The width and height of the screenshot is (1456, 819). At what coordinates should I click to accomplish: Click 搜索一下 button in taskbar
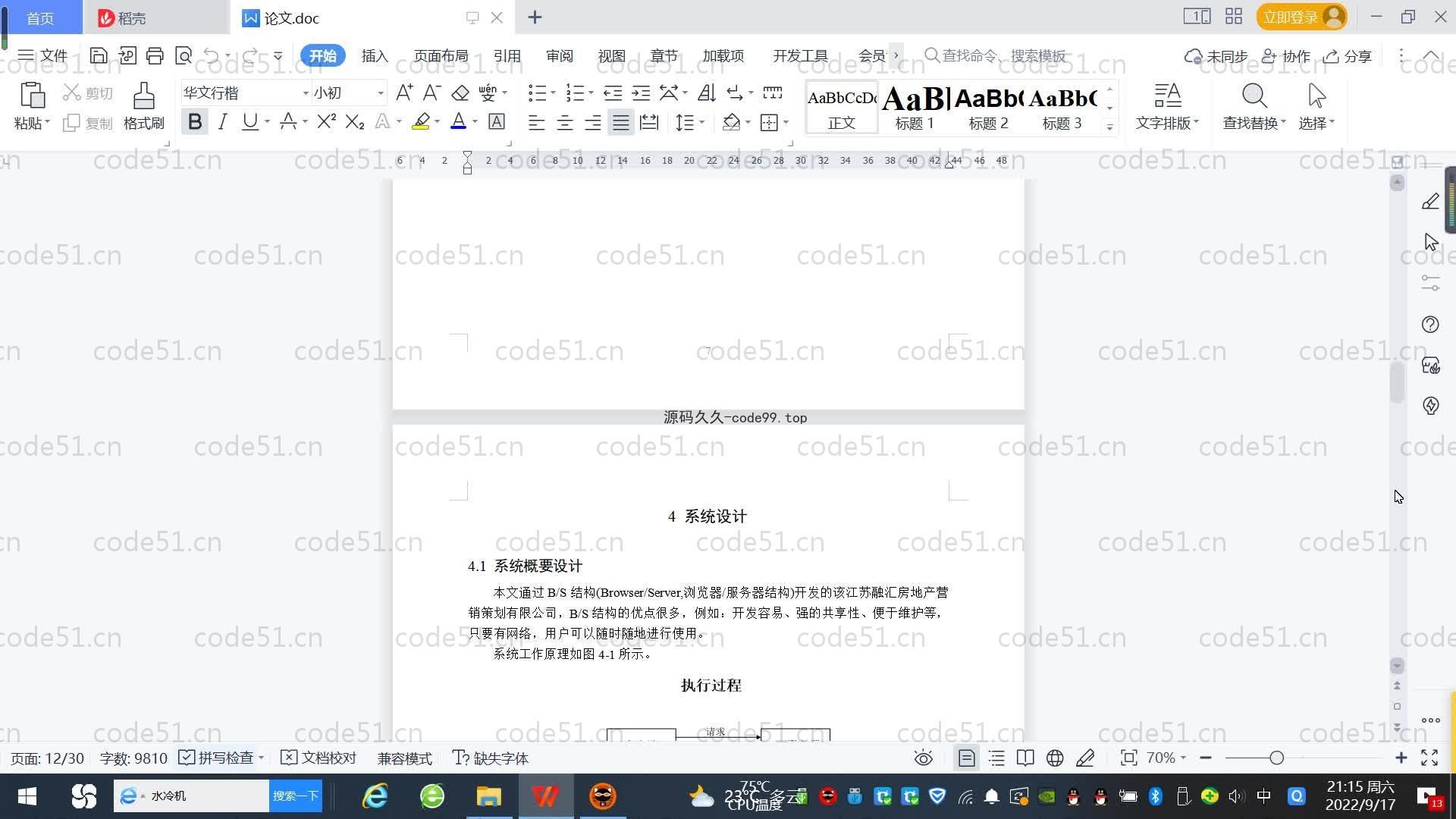(296, 796)
